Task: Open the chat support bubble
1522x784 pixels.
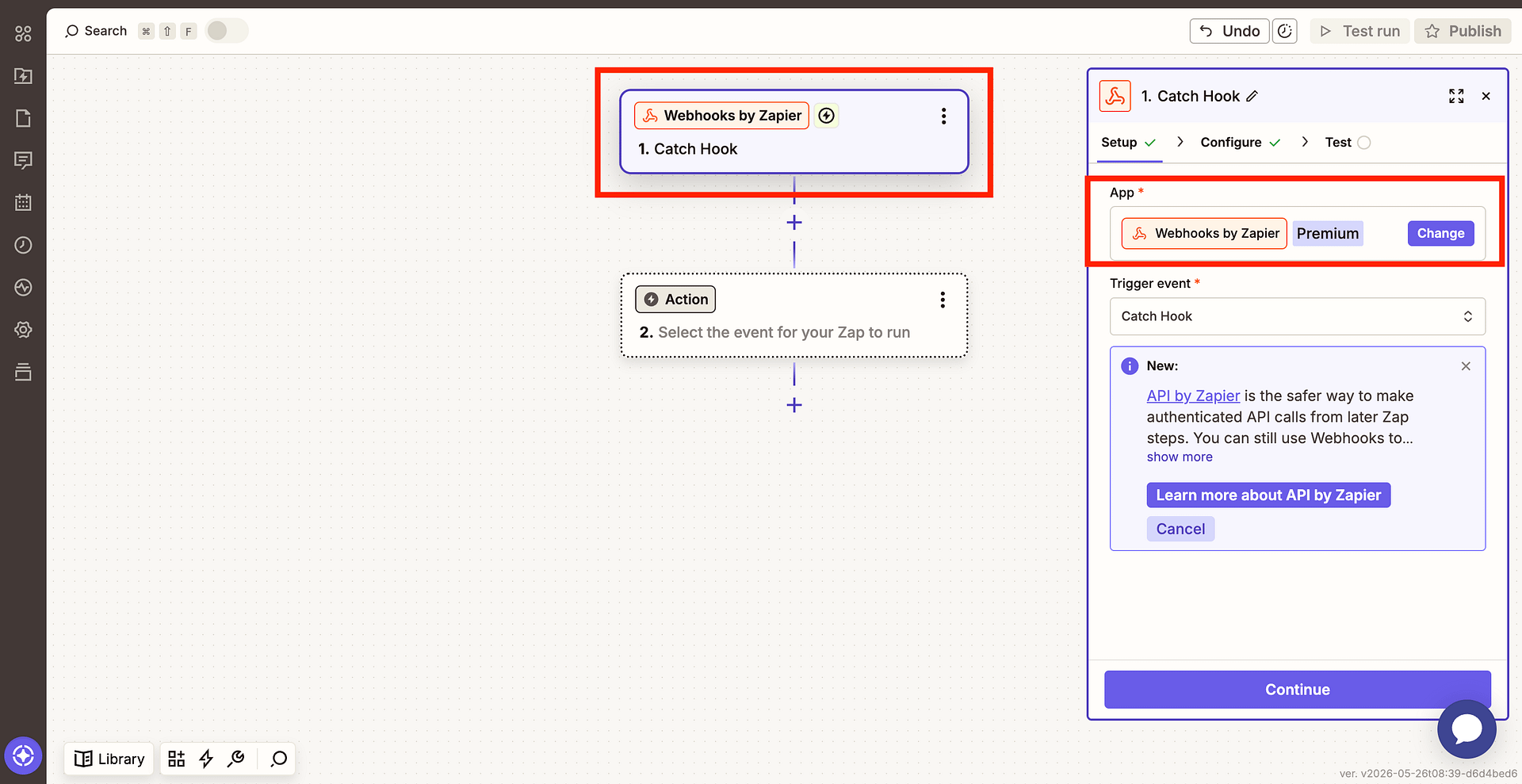Action: click(1467, 729)
